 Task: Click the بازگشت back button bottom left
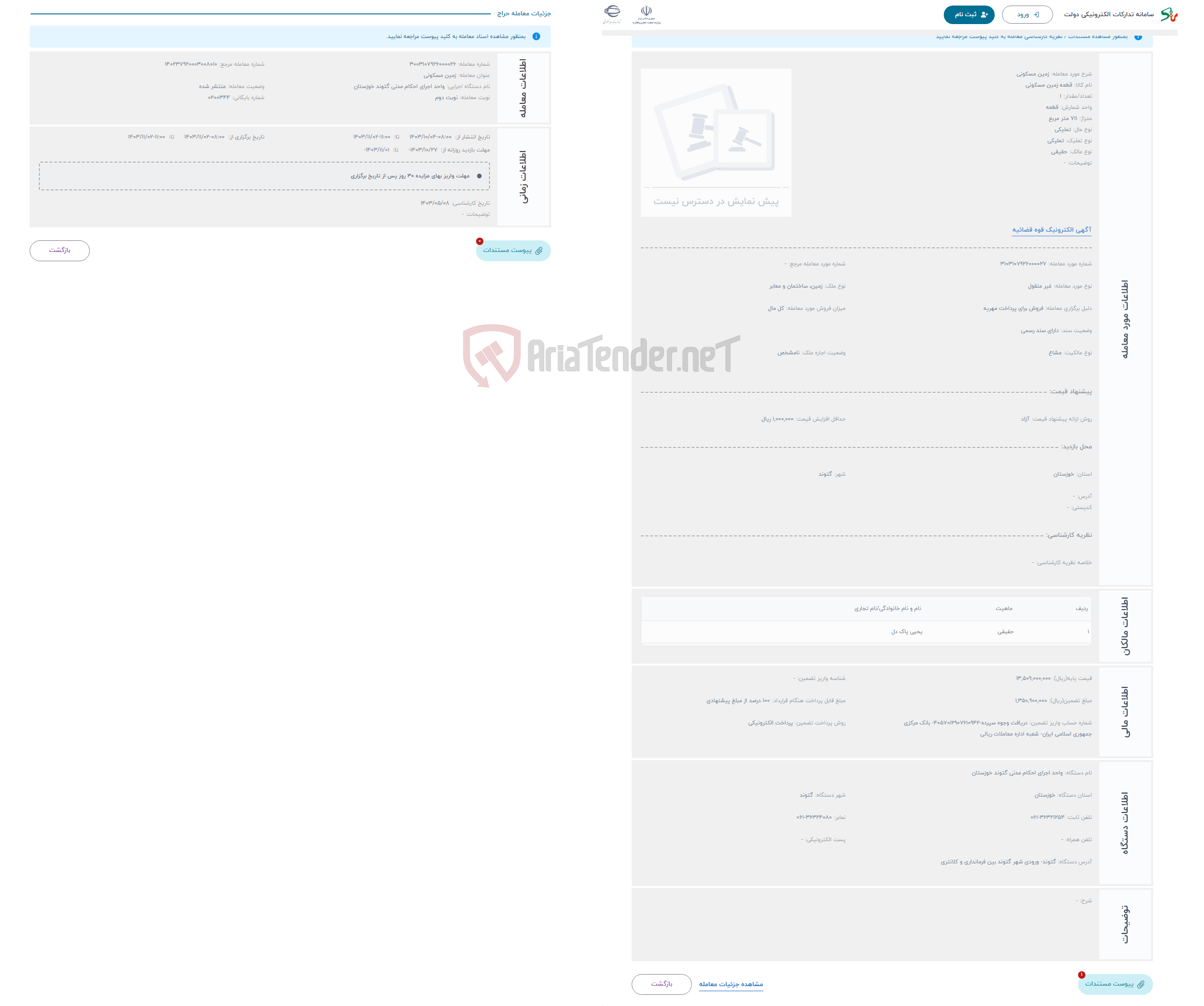60,250
